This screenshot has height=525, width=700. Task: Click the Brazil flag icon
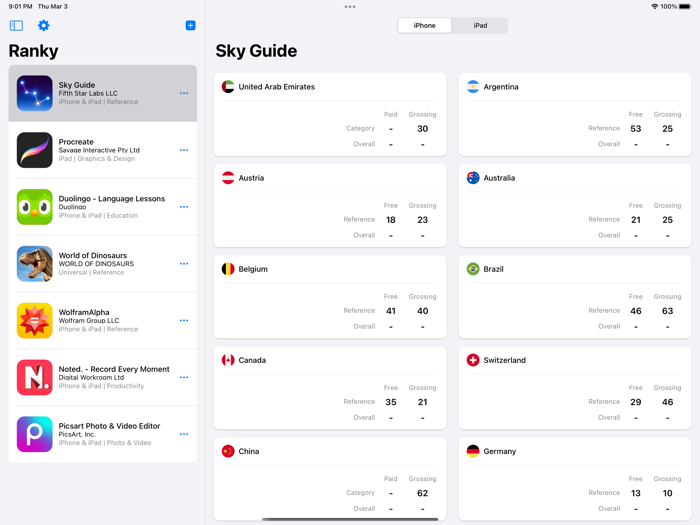click(x=473, y=269)
